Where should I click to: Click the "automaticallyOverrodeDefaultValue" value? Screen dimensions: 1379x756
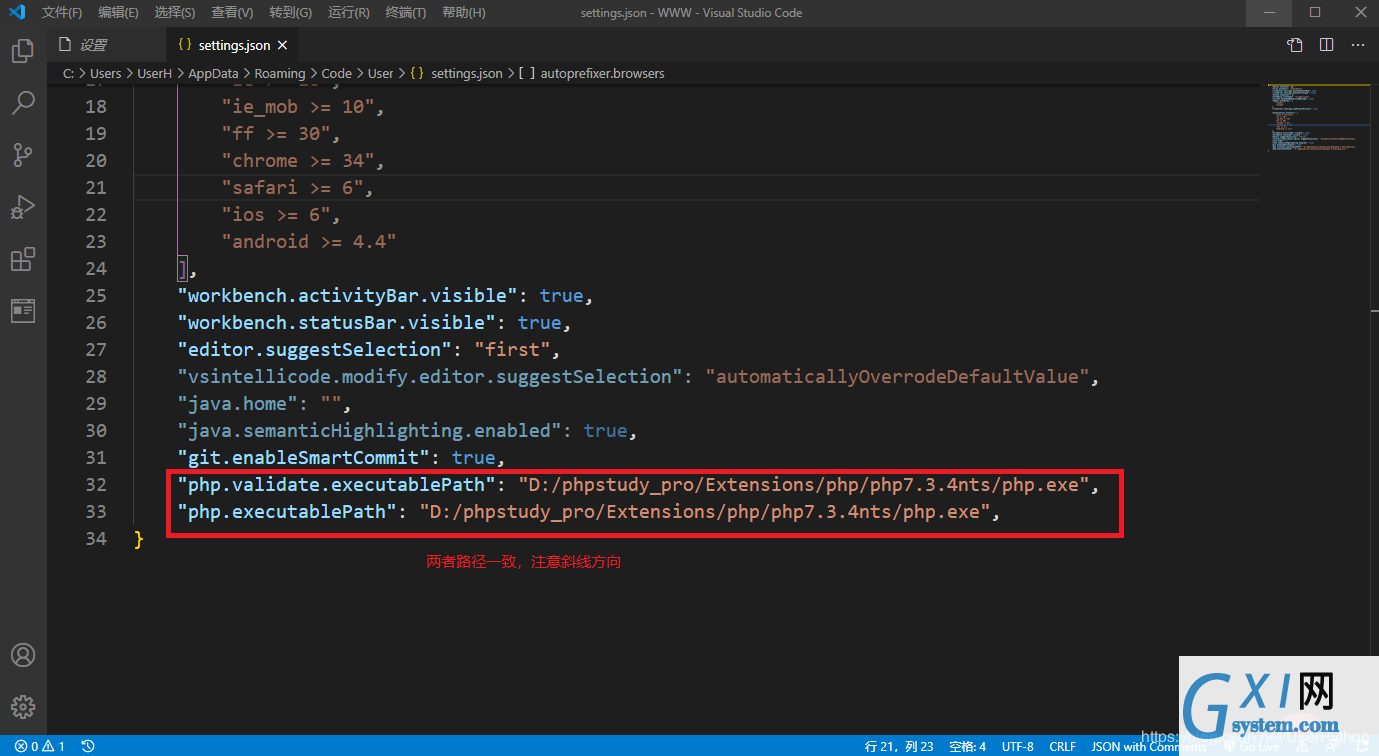[x=897, y=377]
